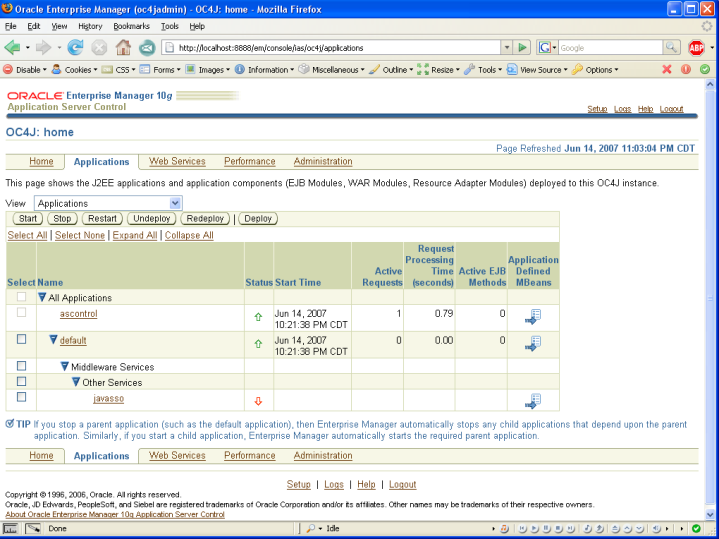Image resolution: width=719 pixels, height=539 pixels.
Task: Click the Google search magnifier button
Action: tap(671, 47)
